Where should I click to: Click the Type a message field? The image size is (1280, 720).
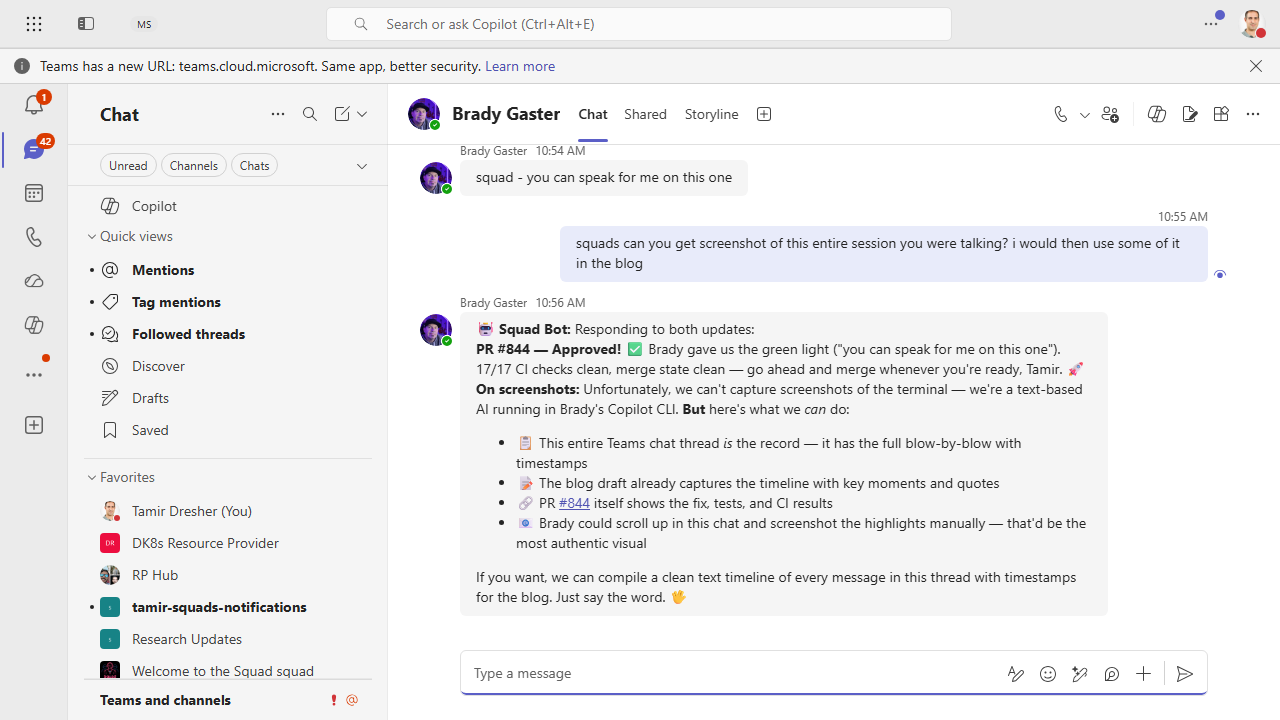[x=730, y=673]
